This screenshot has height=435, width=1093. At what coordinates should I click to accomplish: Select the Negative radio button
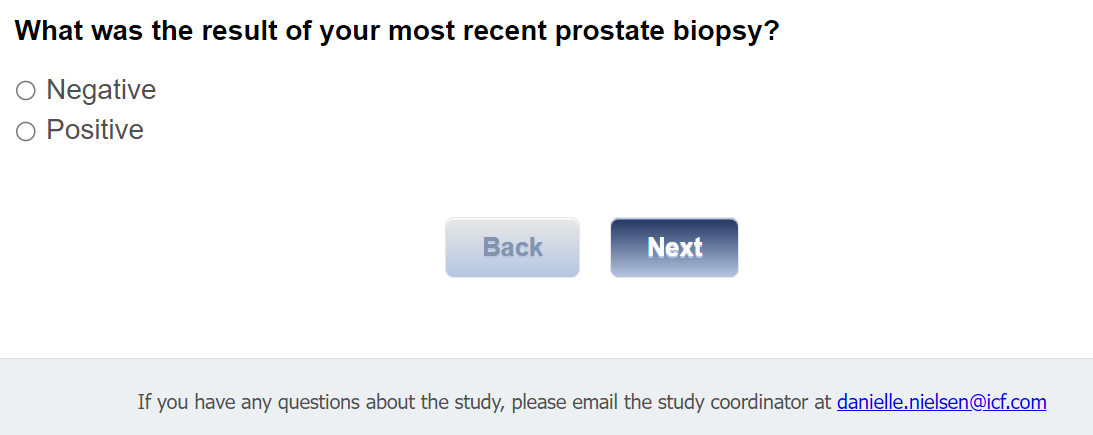[x=26, y=91]
